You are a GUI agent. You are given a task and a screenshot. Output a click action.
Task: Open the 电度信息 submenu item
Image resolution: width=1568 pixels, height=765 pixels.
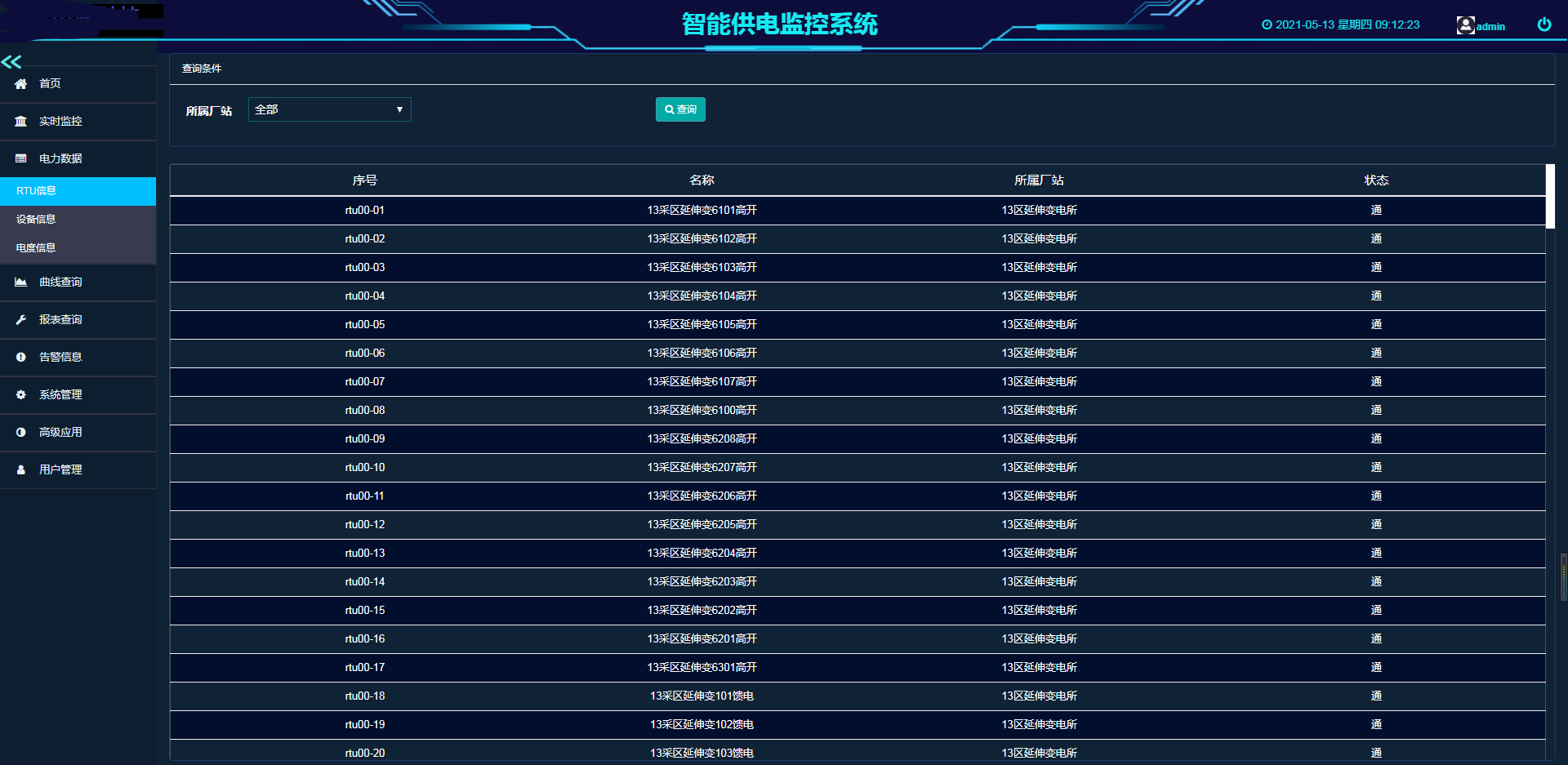click(37, 248)
